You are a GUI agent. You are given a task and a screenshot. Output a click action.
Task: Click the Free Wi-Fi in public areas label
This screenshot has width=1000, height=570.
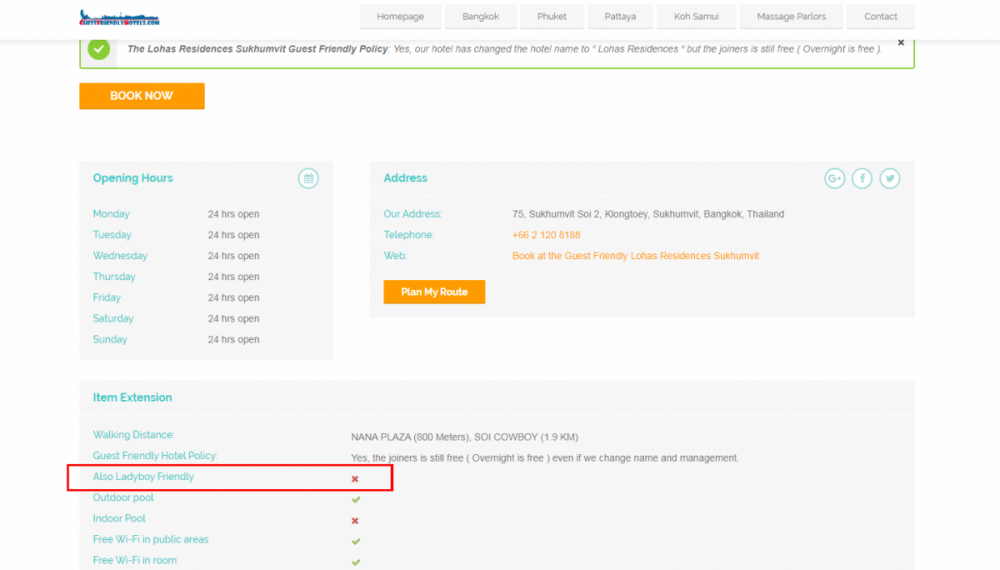tap(151, 539)
